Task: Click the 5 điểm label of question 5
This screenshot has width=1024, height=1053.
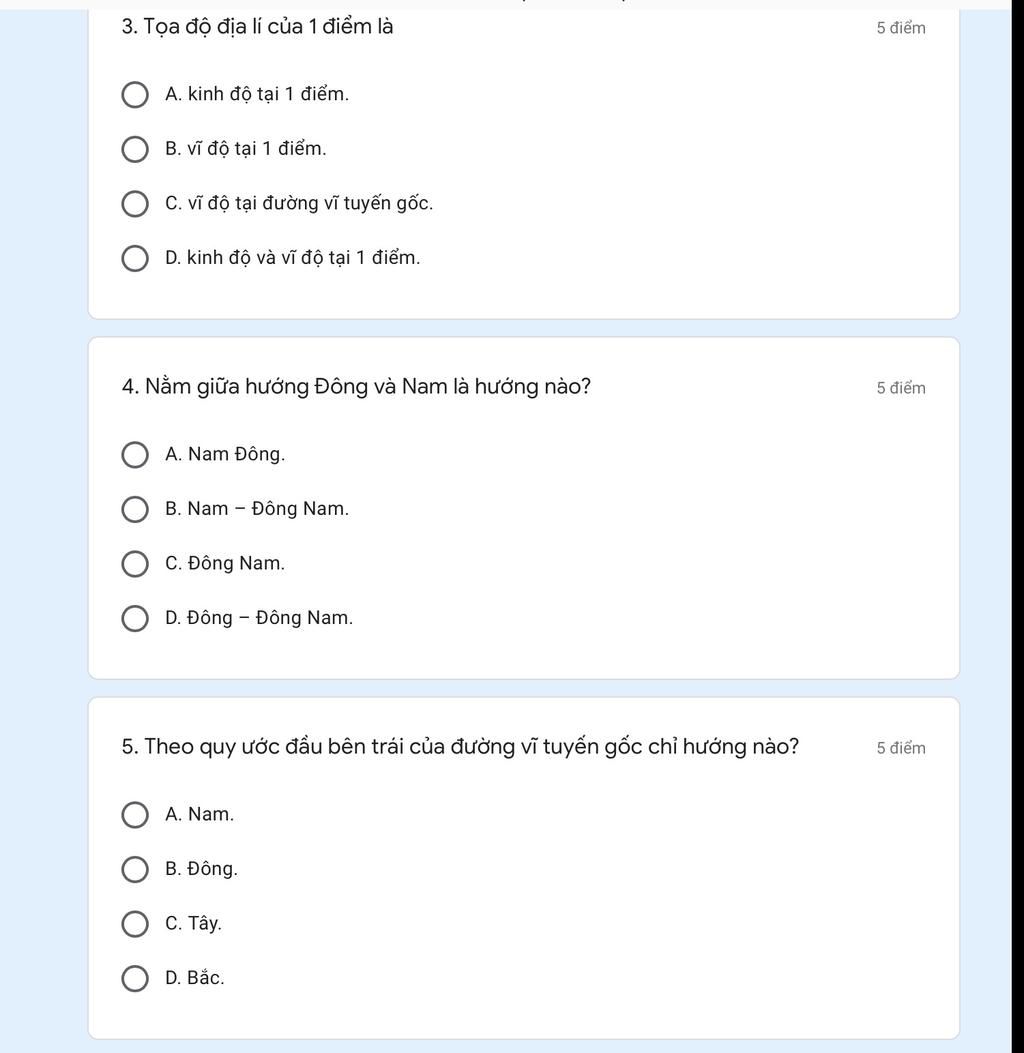Action: (900, 748)
